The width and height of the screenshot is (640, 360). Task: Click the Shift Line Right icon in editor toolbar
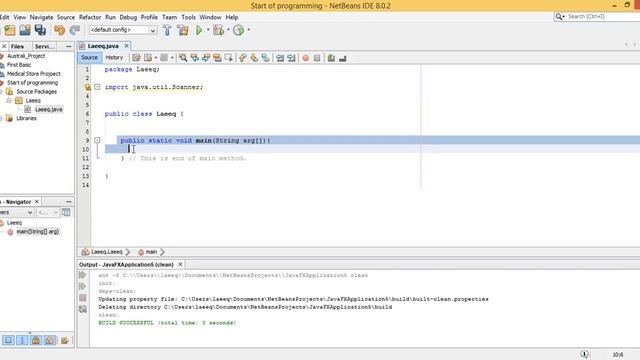click(x=291, y=58)
